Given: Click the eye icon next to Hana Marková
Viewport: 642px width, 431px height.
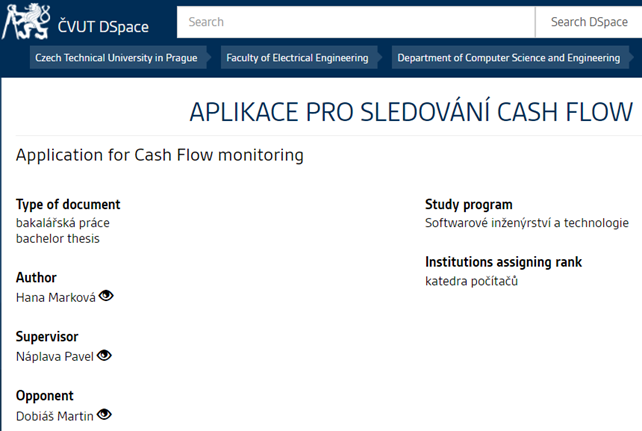Looking at the screenshot, I should point(106,296).
